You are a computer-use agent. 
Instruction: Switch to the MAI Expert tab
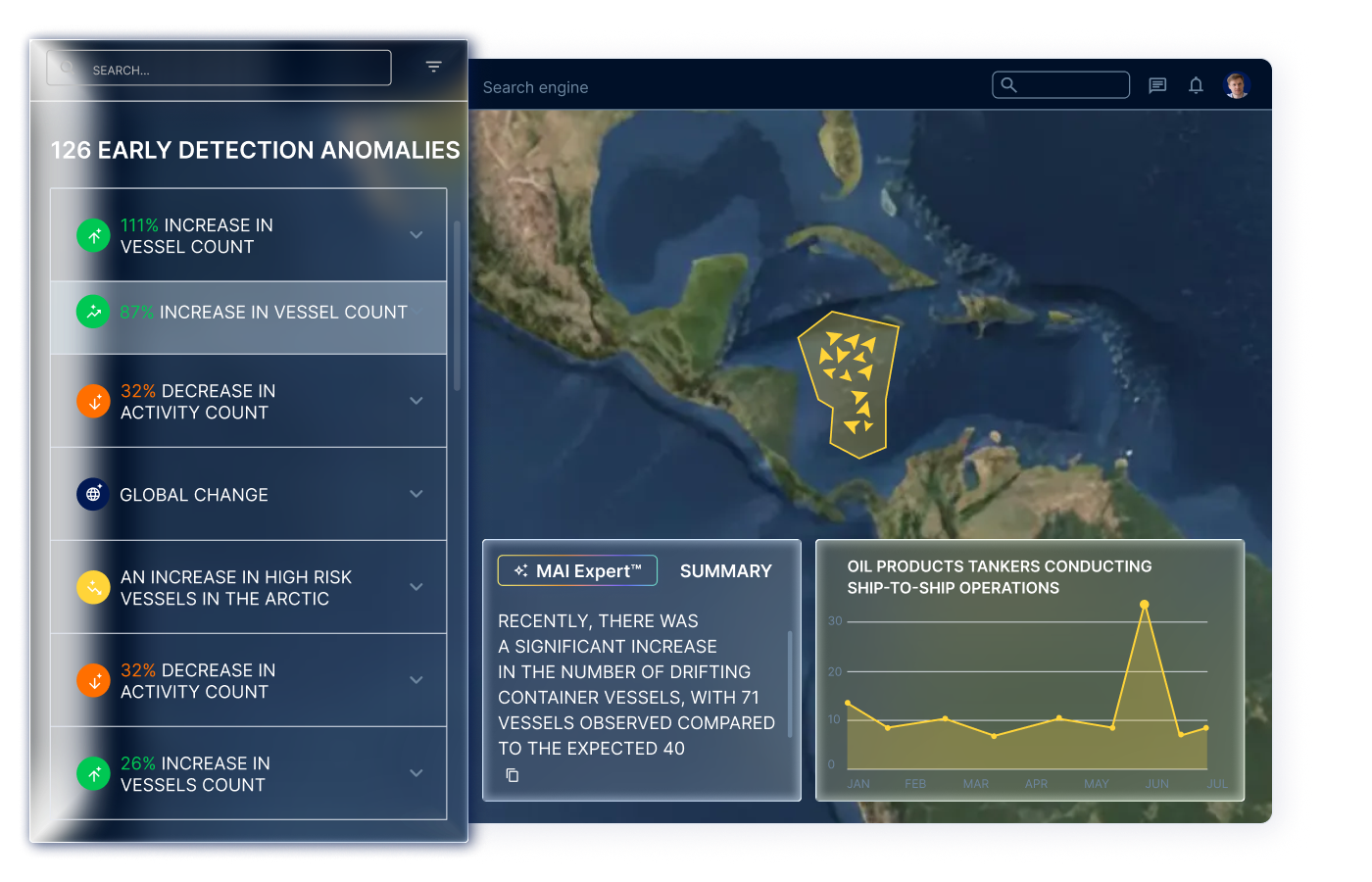(x=577, y=570)
